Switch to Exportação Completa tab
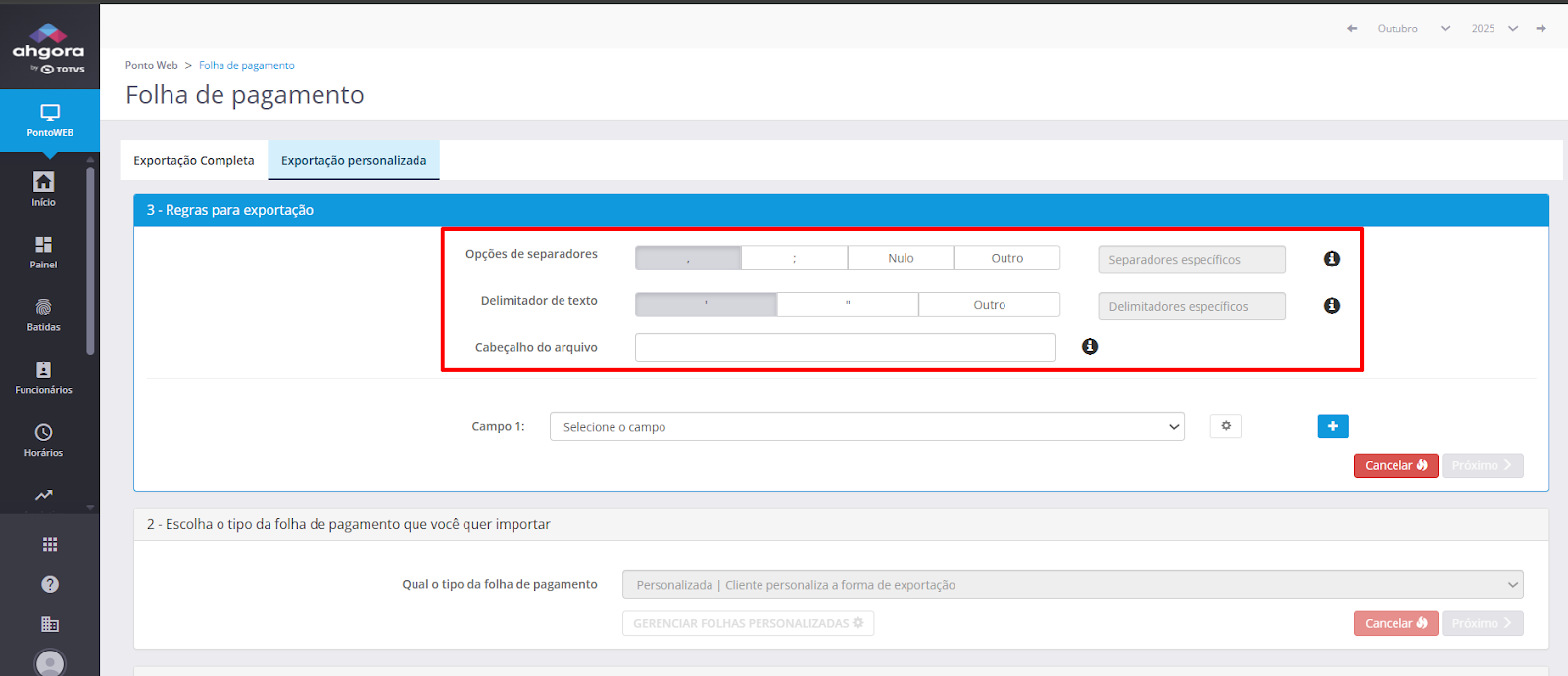Viewport: 1568px width, 676px height. point(194,161)
